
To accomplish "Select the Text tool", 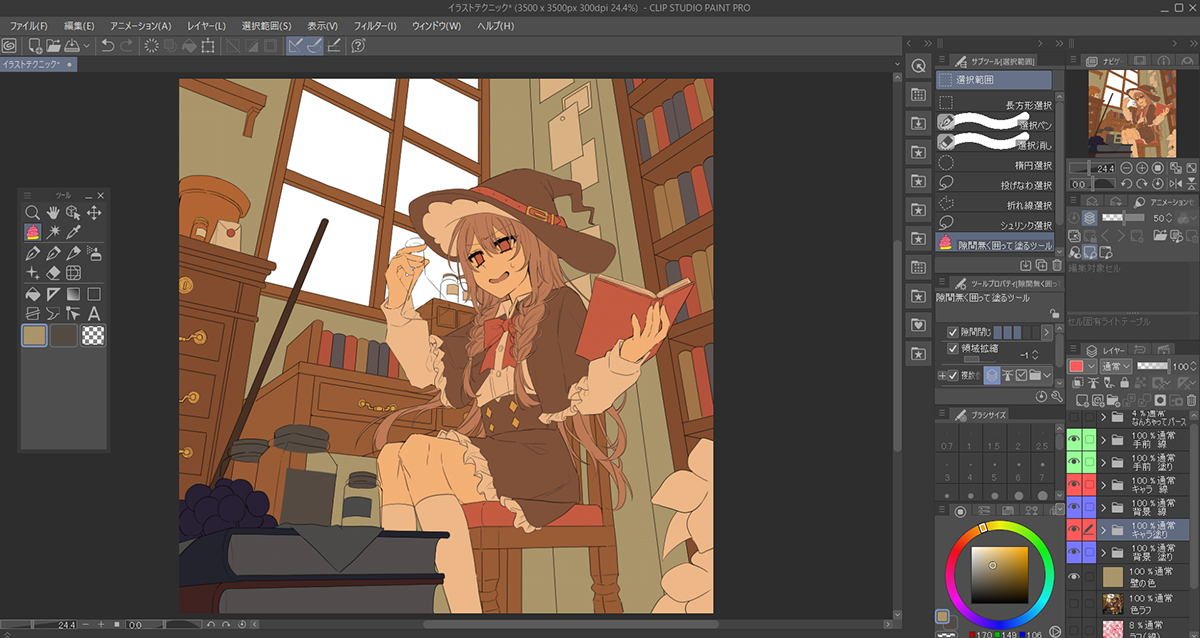I will click(x=94, y=313).
